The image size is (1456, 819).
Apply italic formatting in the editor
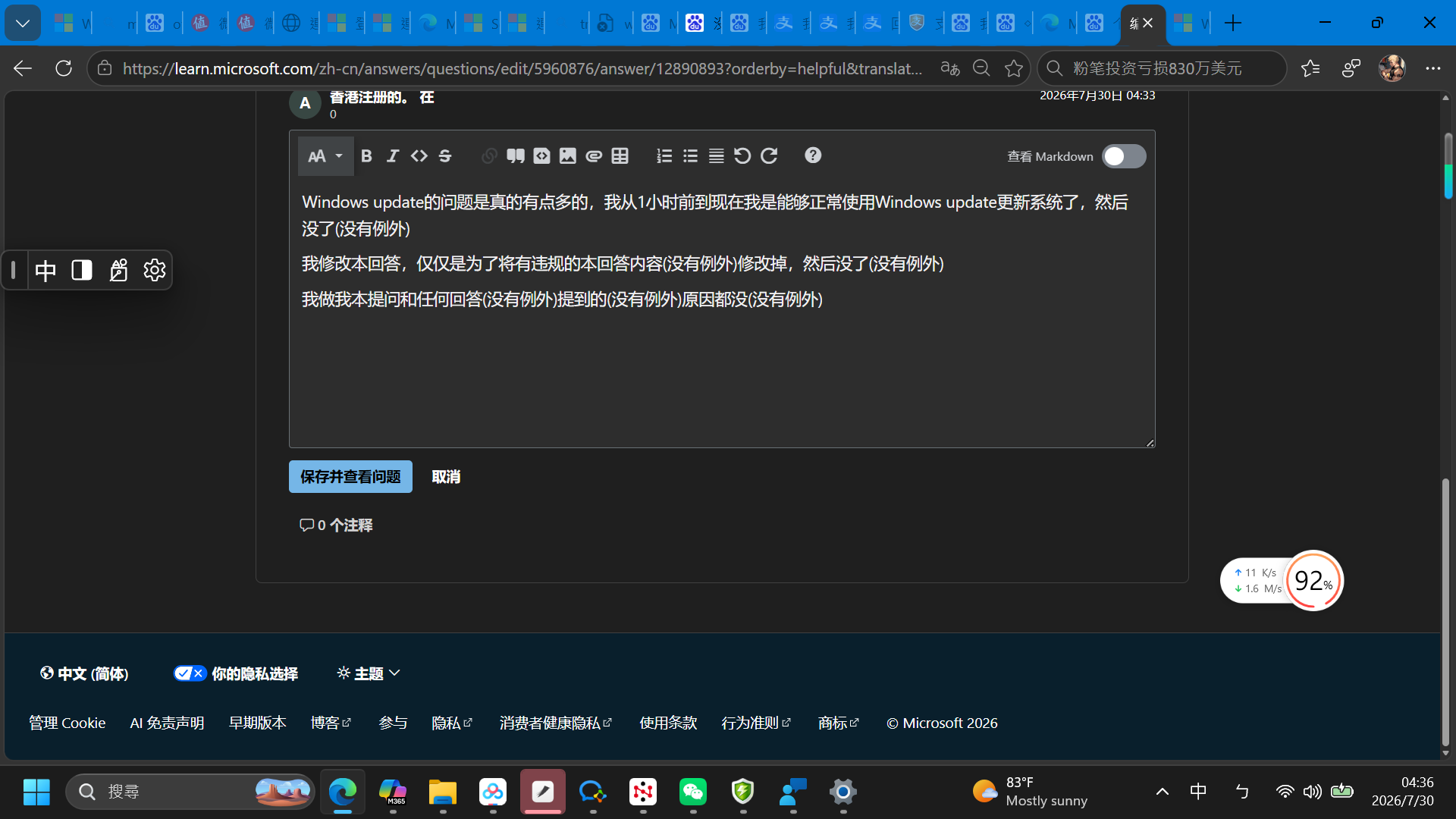[393, 156]
